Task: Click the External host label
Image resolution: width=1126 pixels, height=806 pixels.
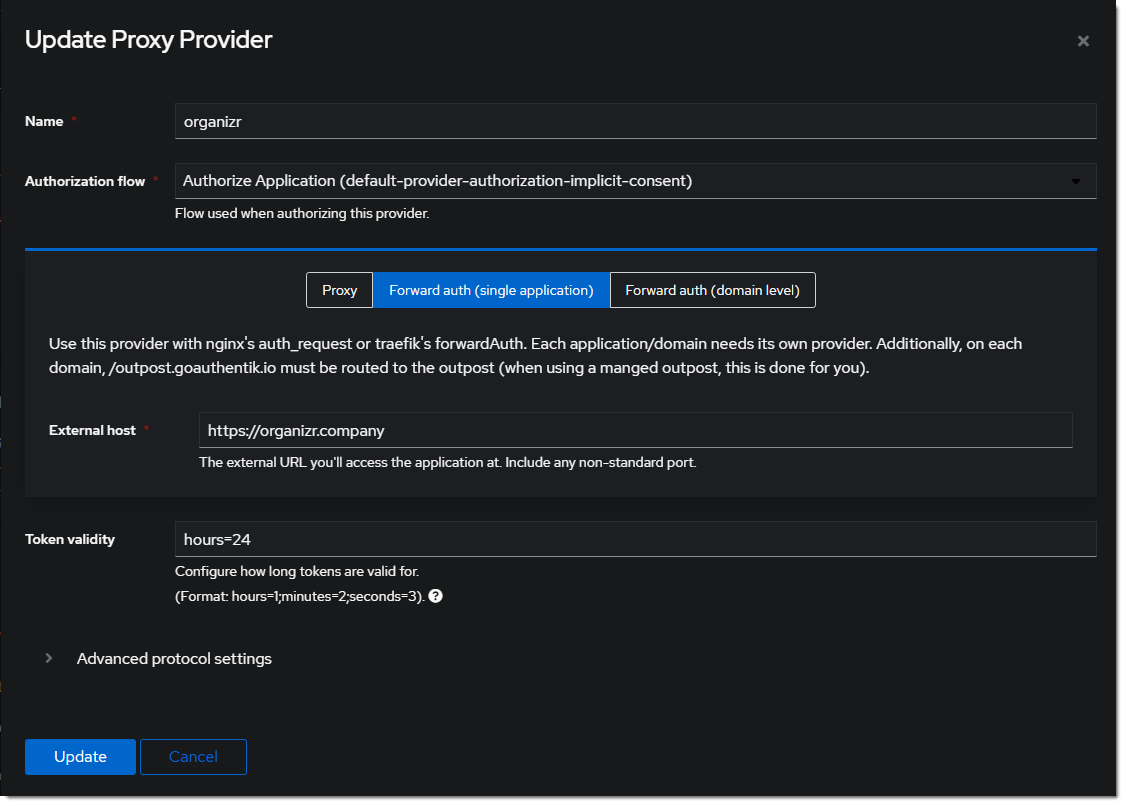Action: point(92,430)
